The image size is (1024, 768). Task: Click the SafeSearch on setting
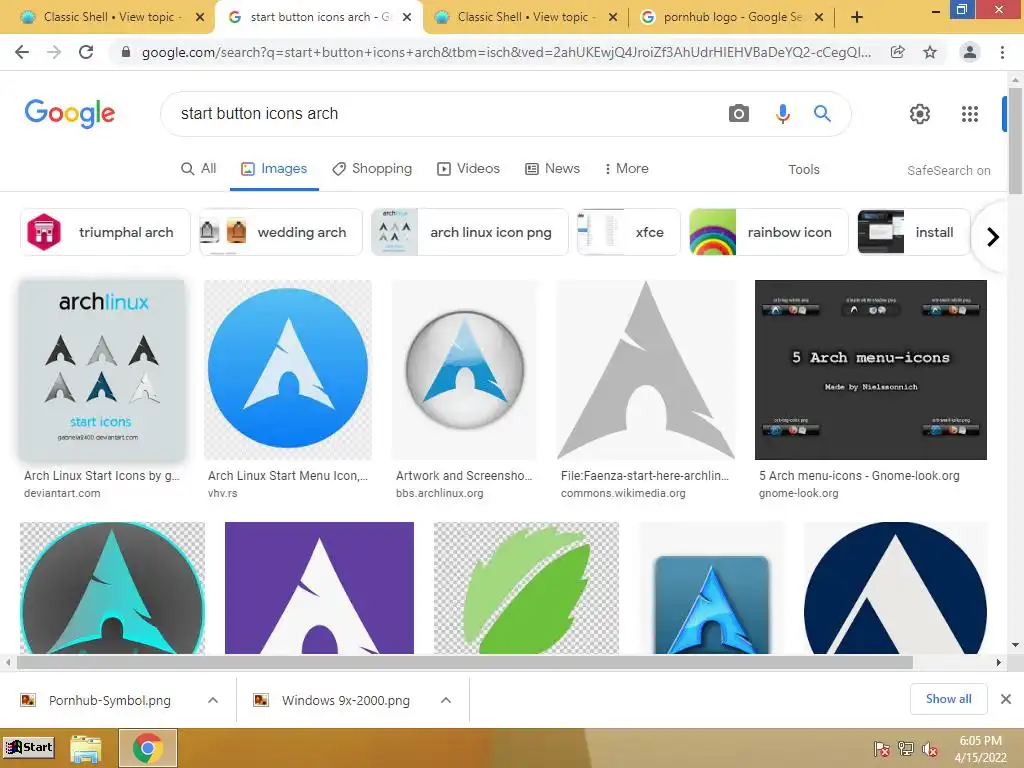coord(948,170)
